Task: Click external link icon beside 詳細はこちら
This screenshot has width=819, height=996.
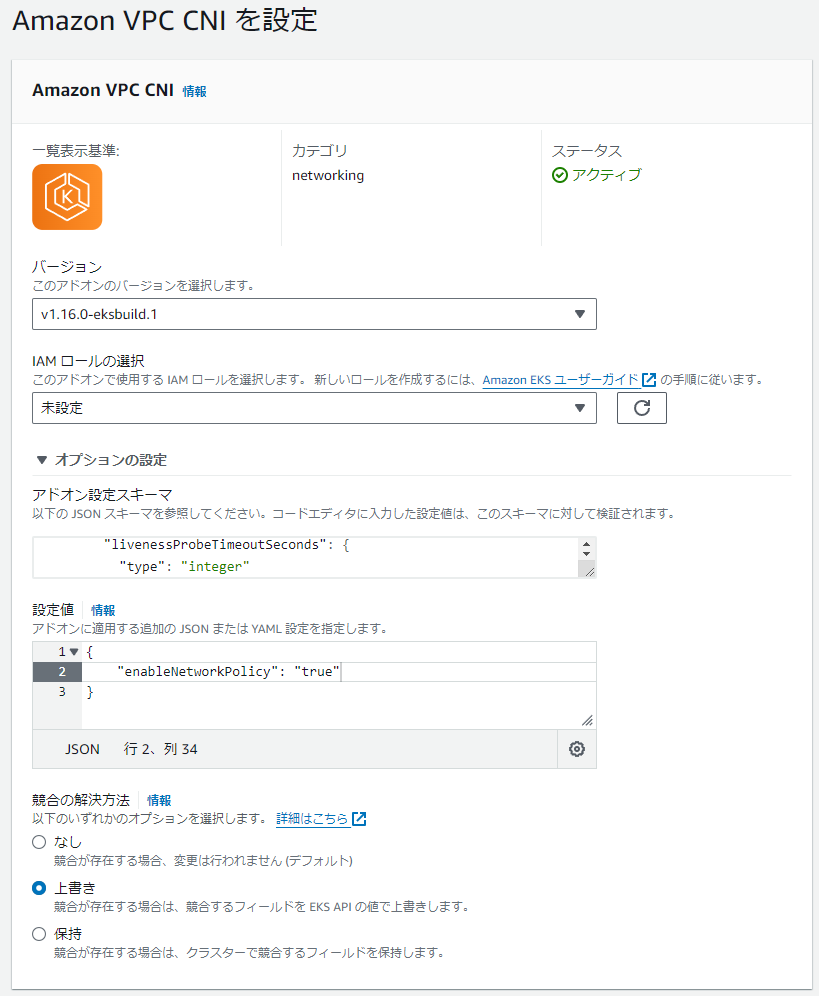Action: pyautogui.click(x=359, y=819)
